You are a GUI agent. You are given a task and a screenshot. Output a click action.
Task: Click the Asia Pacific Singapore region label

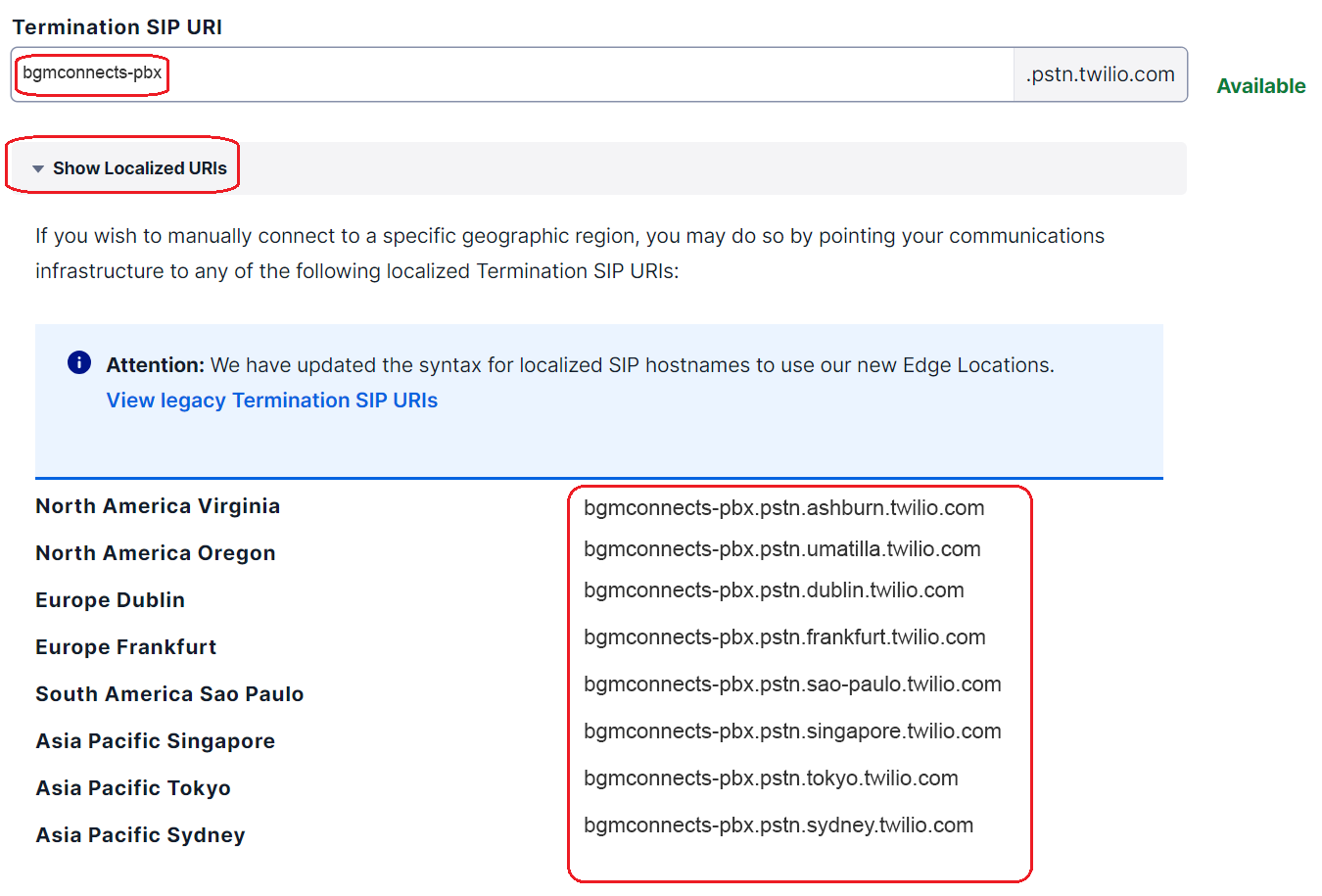[156, 741]
